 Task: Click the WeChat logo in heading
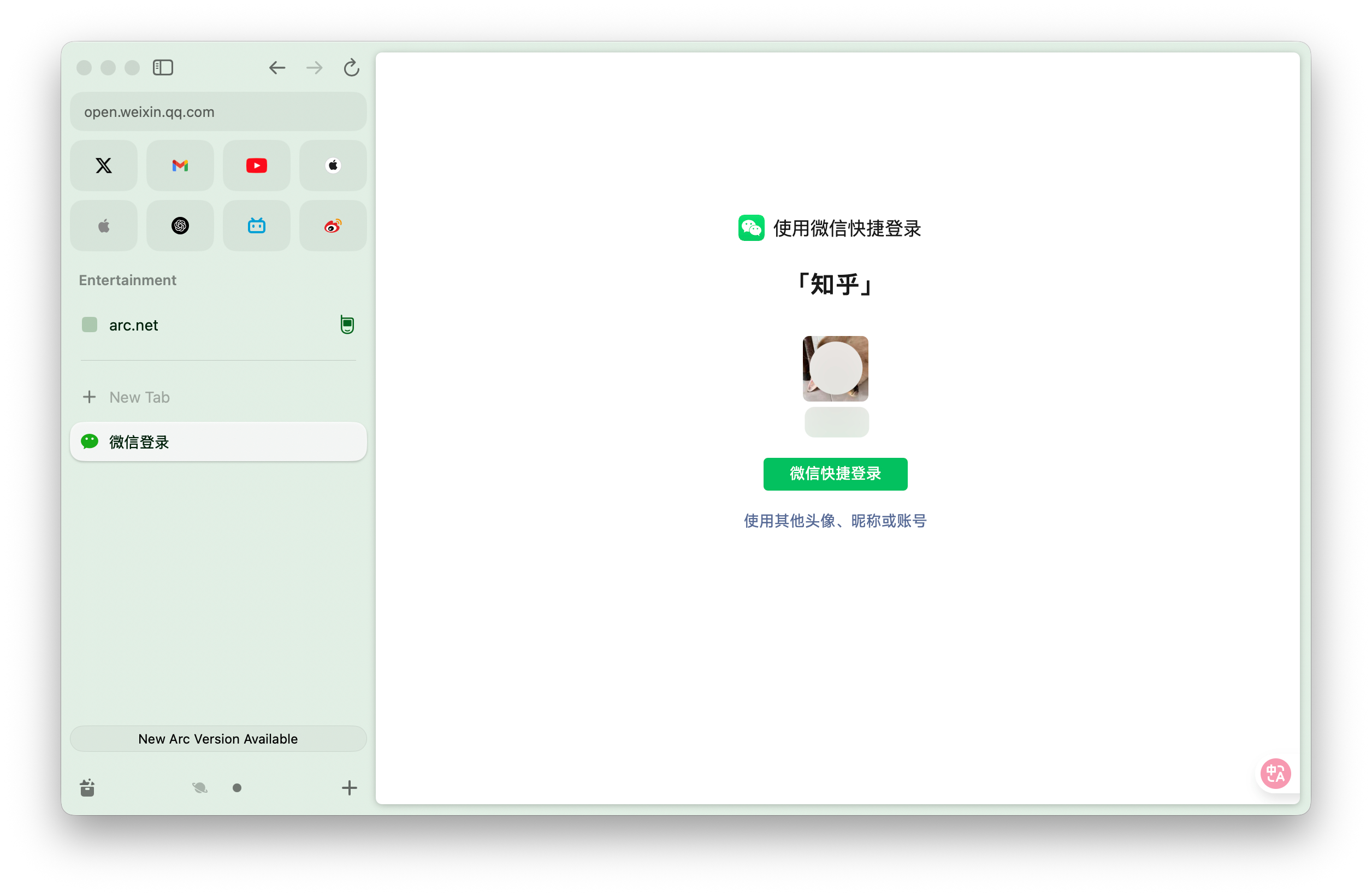tap(751, 228)
